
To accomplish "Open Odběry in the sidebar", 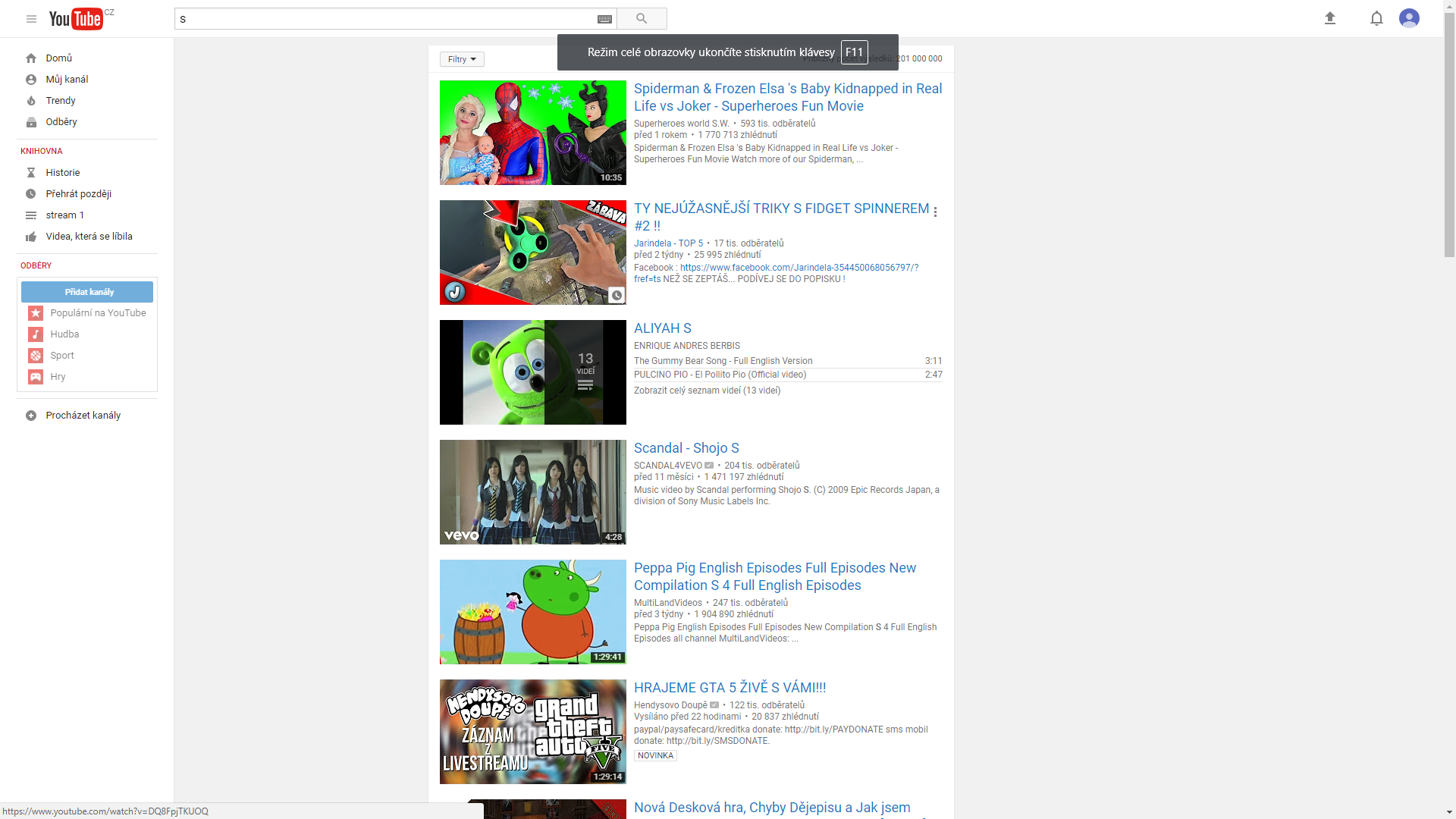I will [x=61, y=122].
